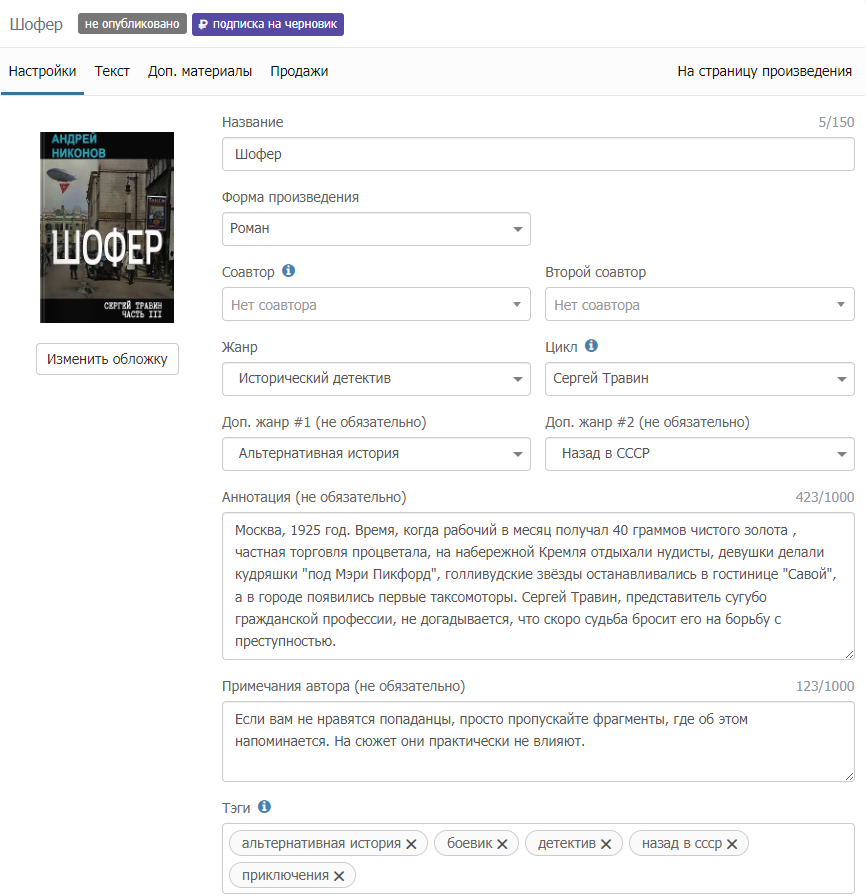Go to Доп. материалы tab
The width and height of the screenshot is (866, 896).
pyautogui.click(x=200, y=71)
